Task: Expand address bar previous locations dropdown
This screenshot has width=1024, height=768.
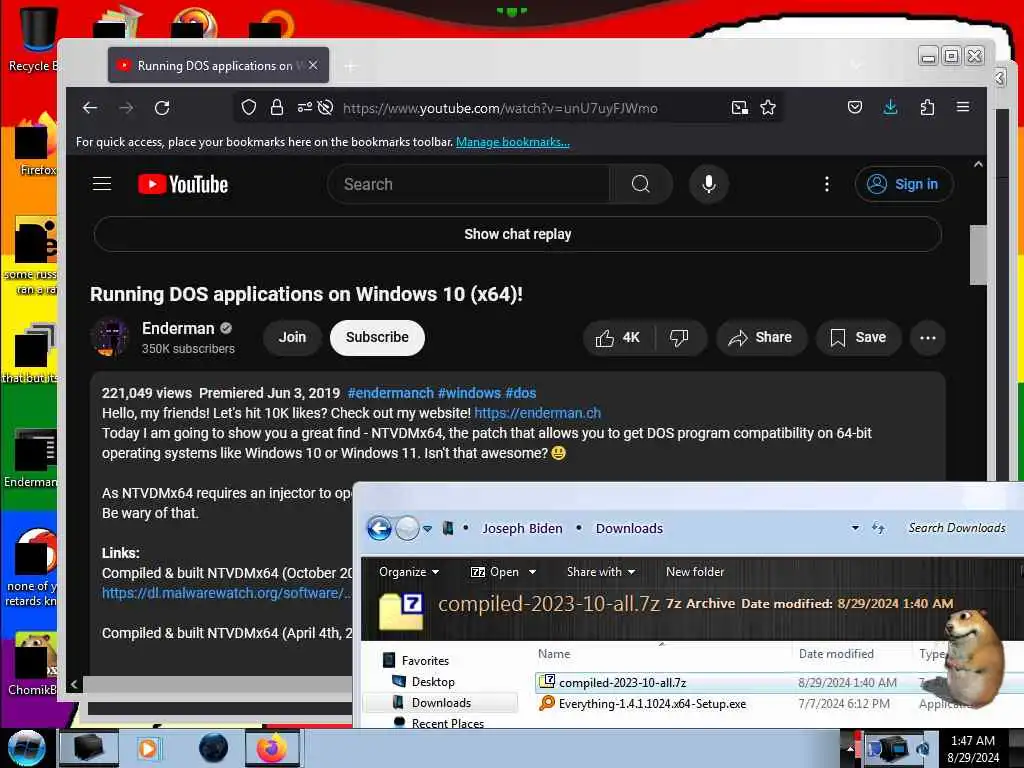Action: click(x=855, y=528)
